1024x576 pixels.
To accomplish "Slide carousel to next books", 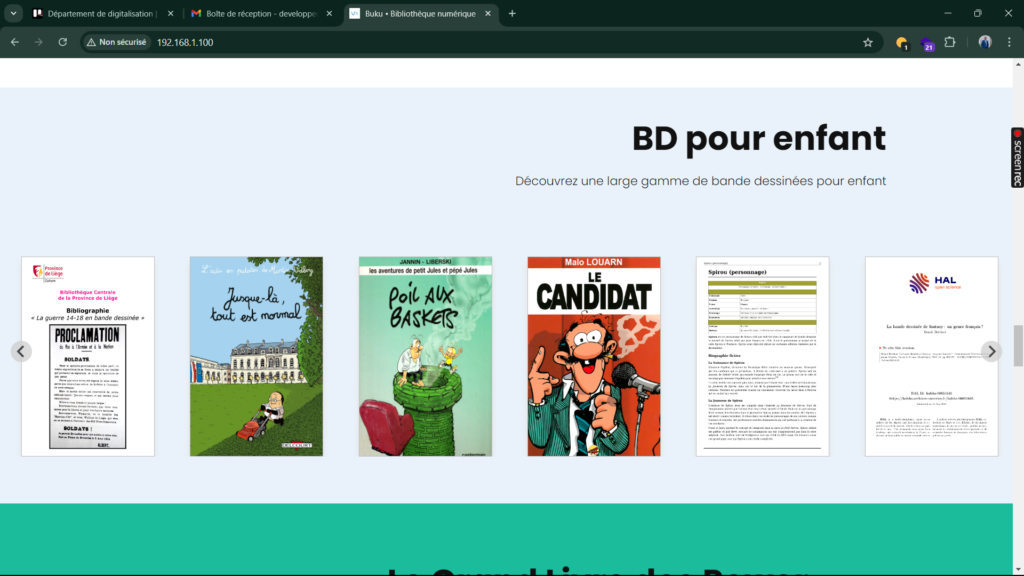I will point(991,351).
